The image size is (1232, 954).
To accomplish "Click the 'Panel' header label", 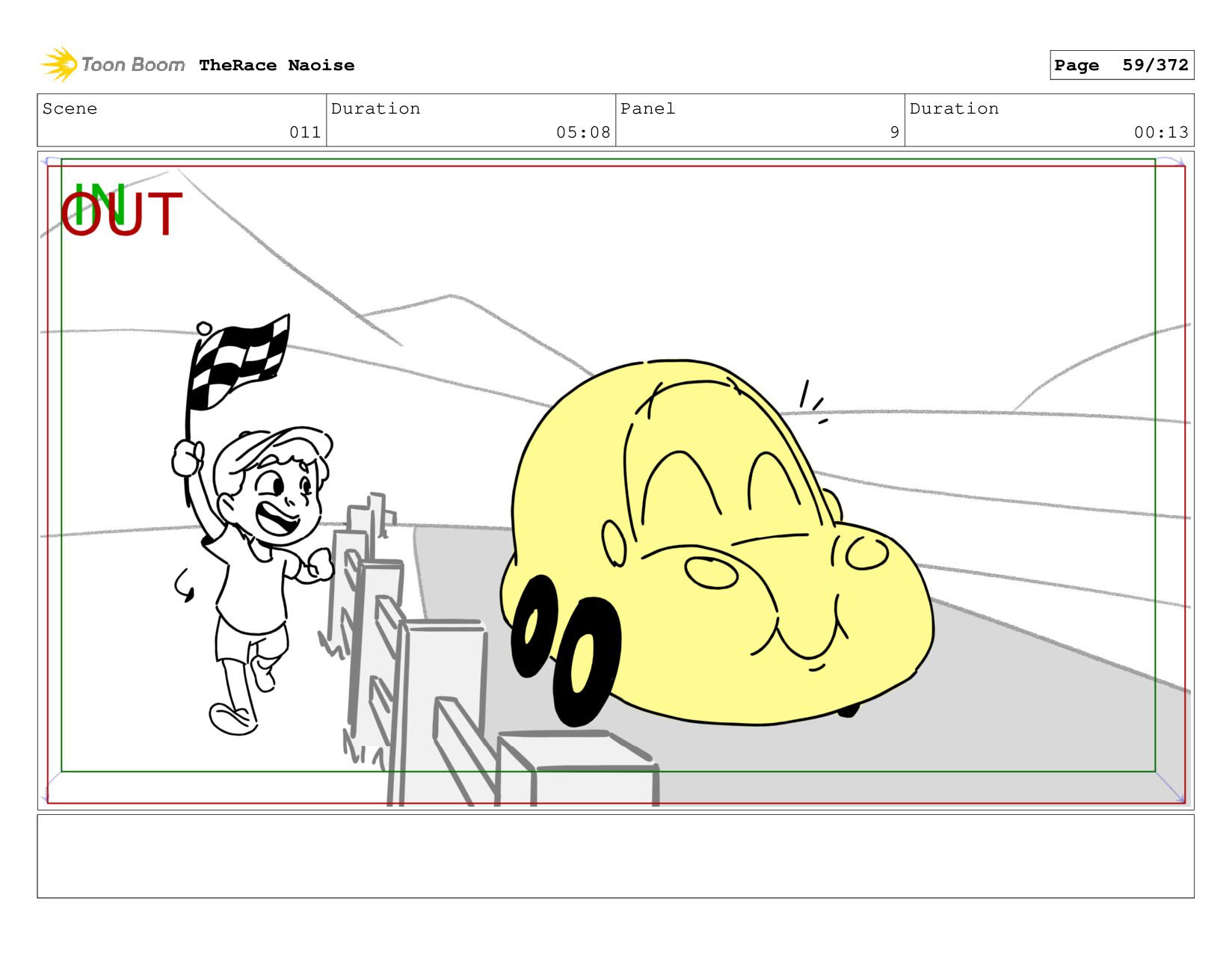I will (647, 108).
